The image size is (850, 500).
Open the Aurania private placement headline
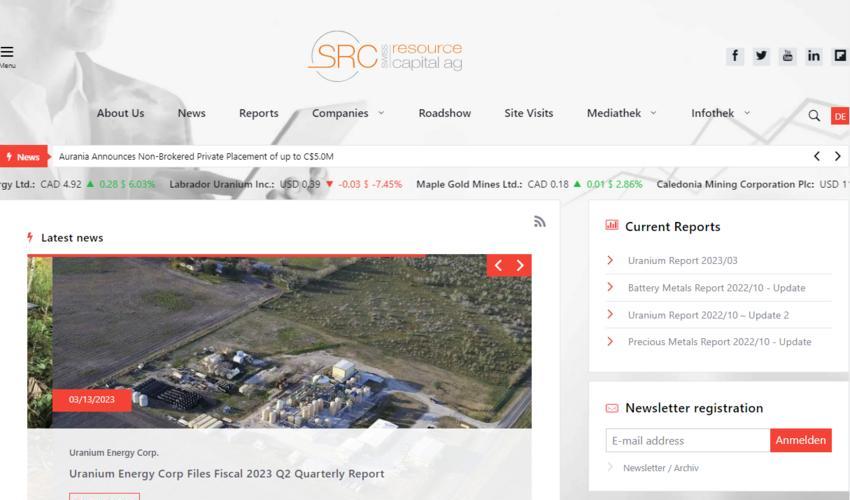point(196,157)
